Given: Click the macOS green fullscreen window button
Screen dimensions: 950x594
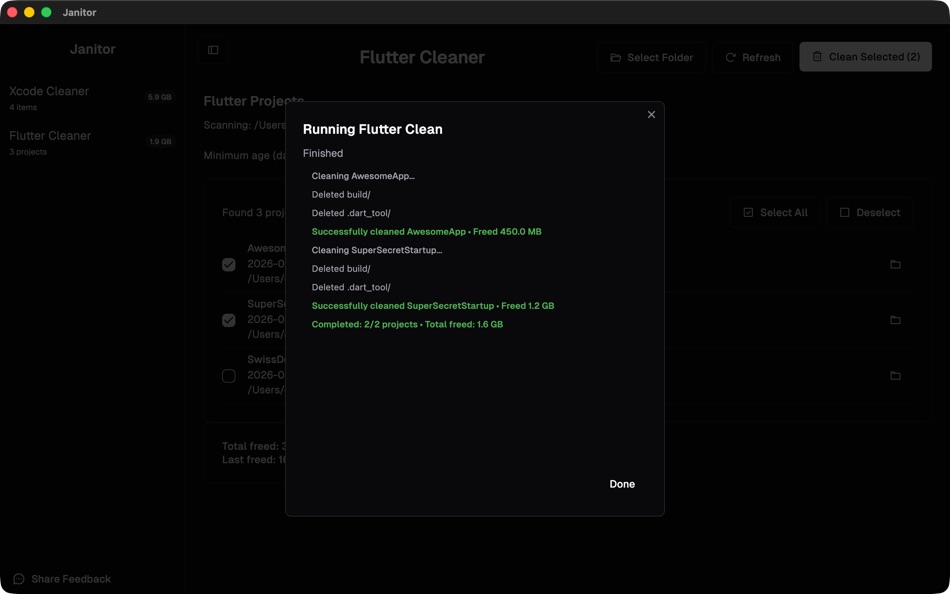Looking at the screenshot, I should [x=46, y=12].
